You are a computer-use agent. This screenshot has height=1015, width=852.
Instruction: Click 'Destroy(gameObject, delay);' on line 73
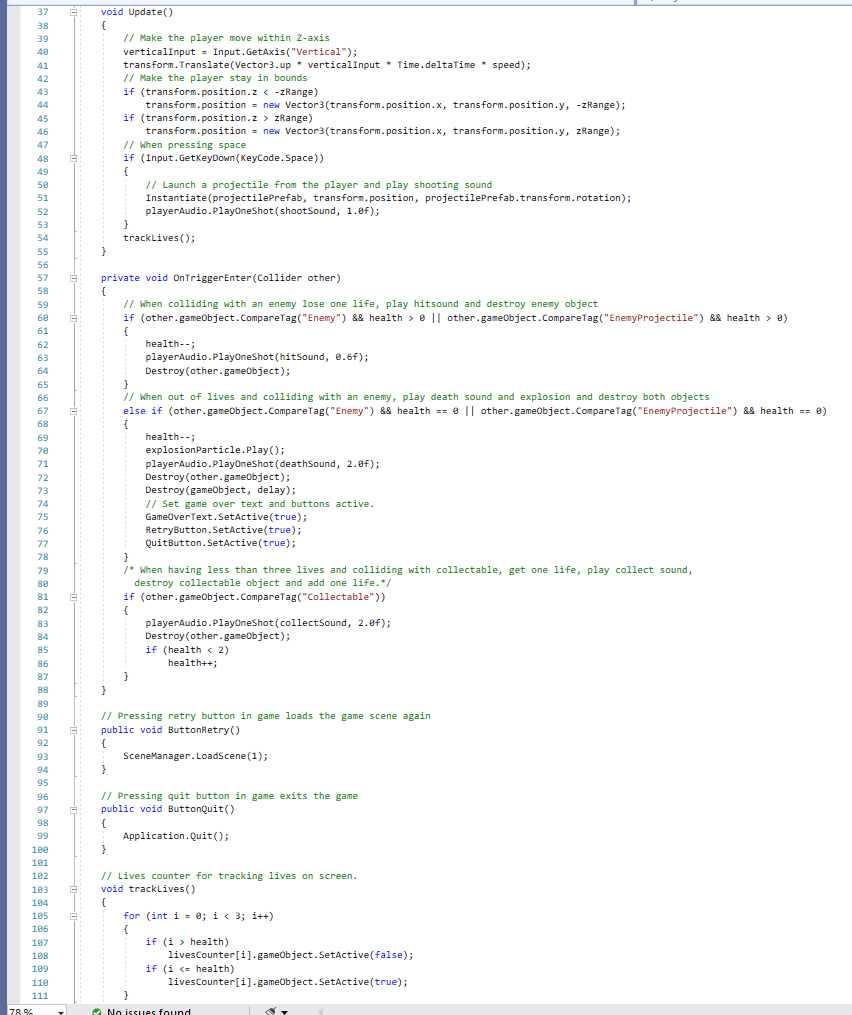pos(221,490)
